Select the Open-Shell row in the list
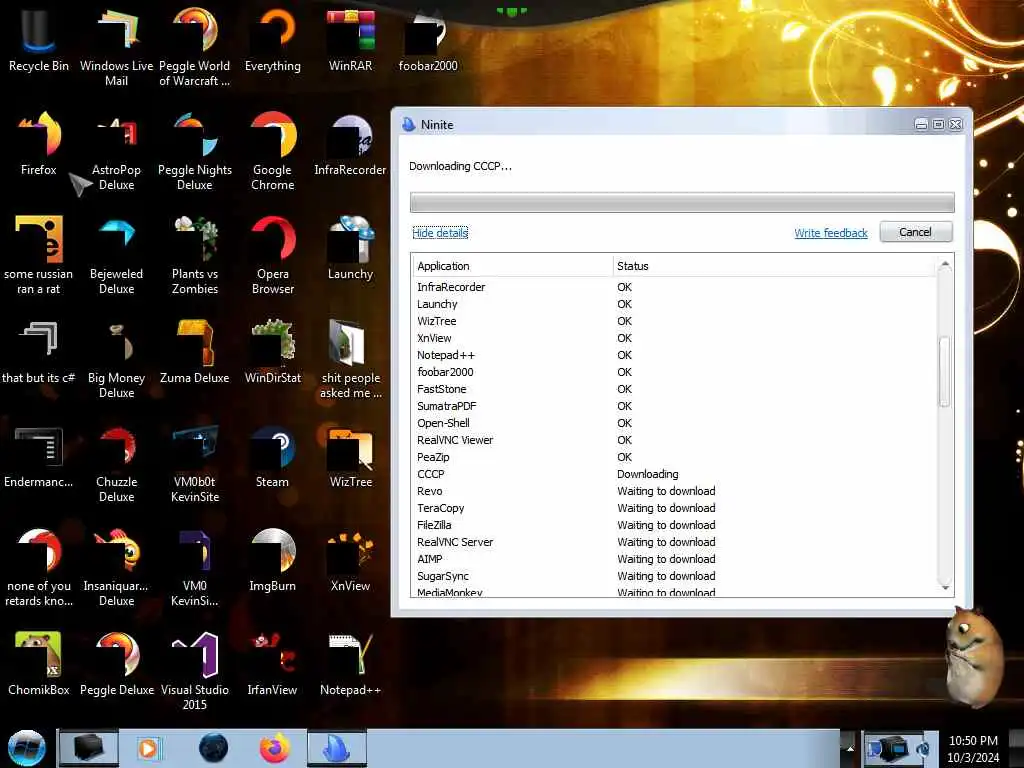 tap(675, 423)
